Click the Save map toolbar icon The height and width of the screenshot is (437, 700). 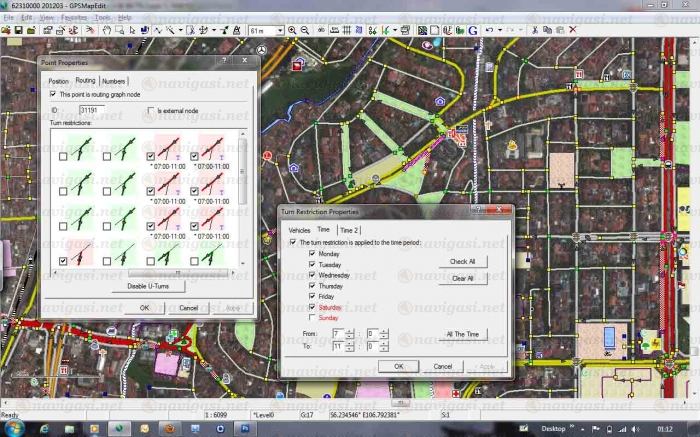17,31
